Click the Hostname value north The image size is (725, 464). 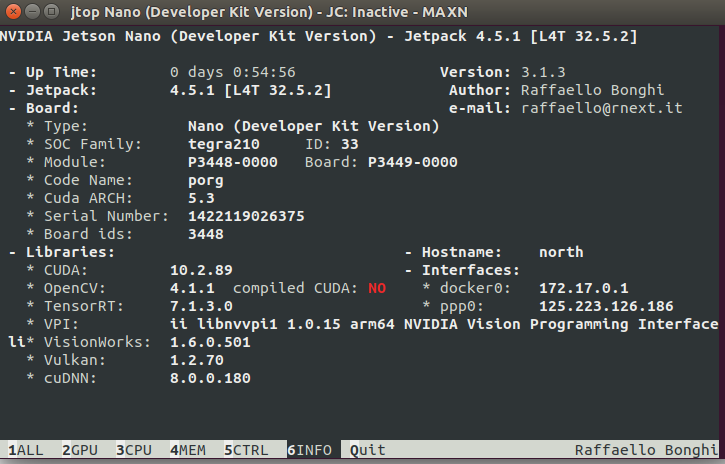561,252
